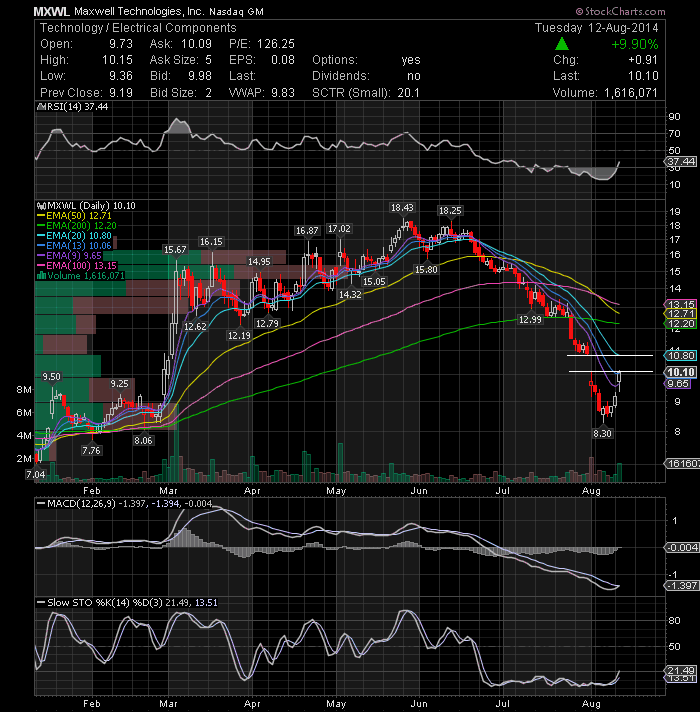Click the MXWL ticker symbol in the title

tap(51, 11)
